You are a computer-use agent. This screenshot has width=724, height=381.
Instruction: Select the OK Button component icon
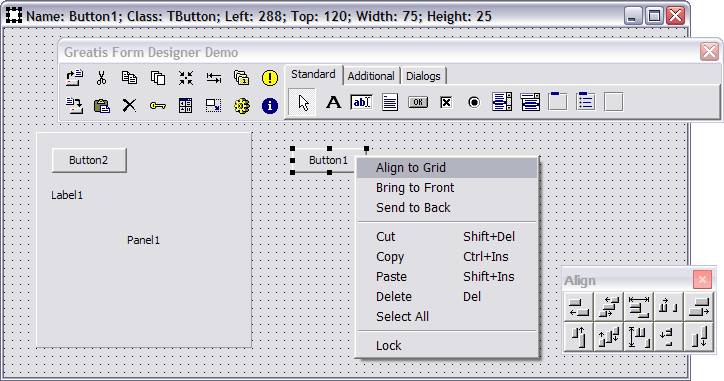tap(418, 102)
